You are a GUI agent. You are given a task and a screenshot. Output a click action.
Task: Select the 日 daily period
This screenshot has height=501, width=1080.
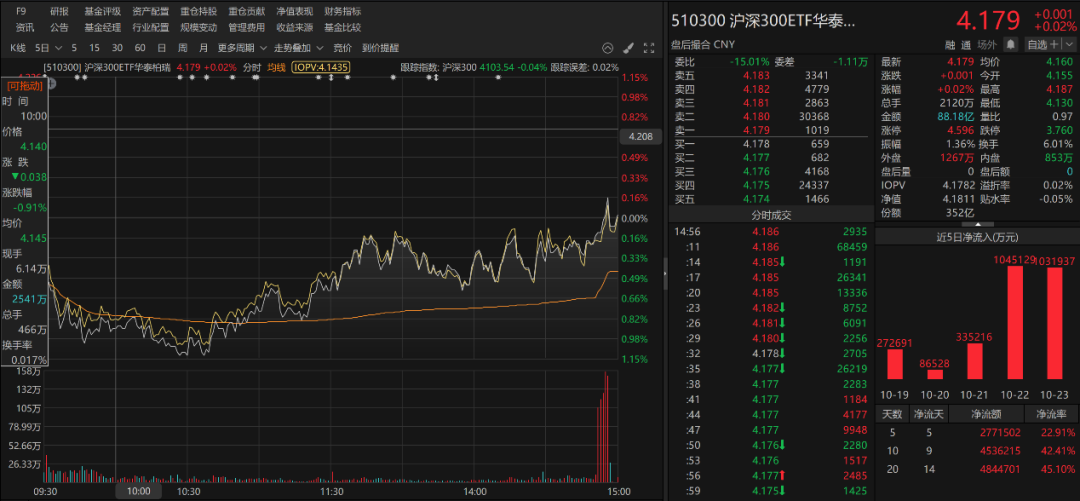(161, 48)
